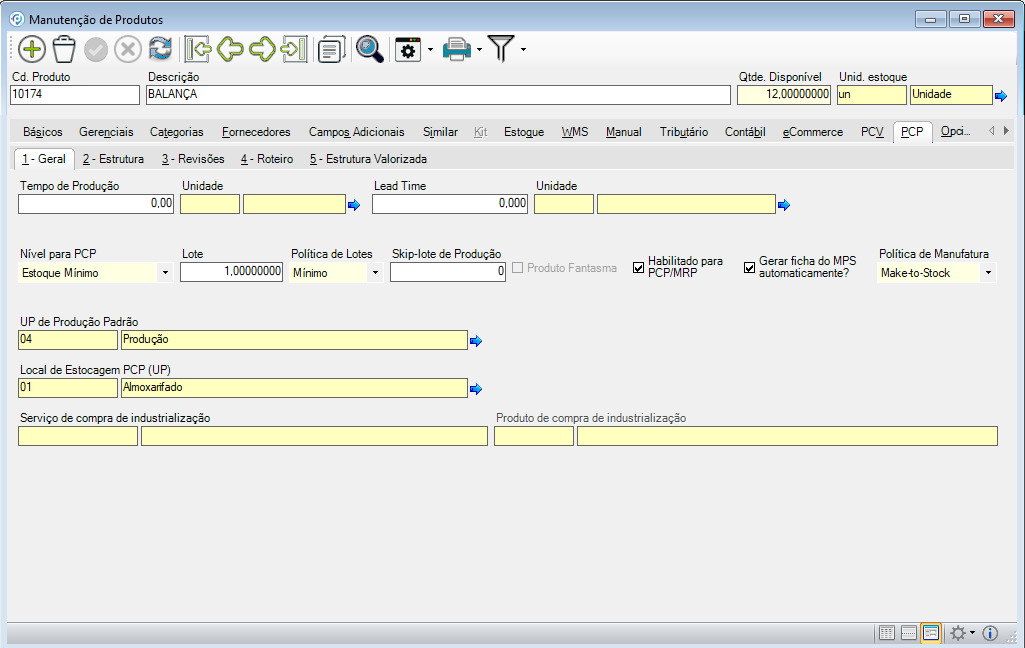1025x648 pixels.
Task: Switch to the Básicos tab
Action: coord(42,132)
